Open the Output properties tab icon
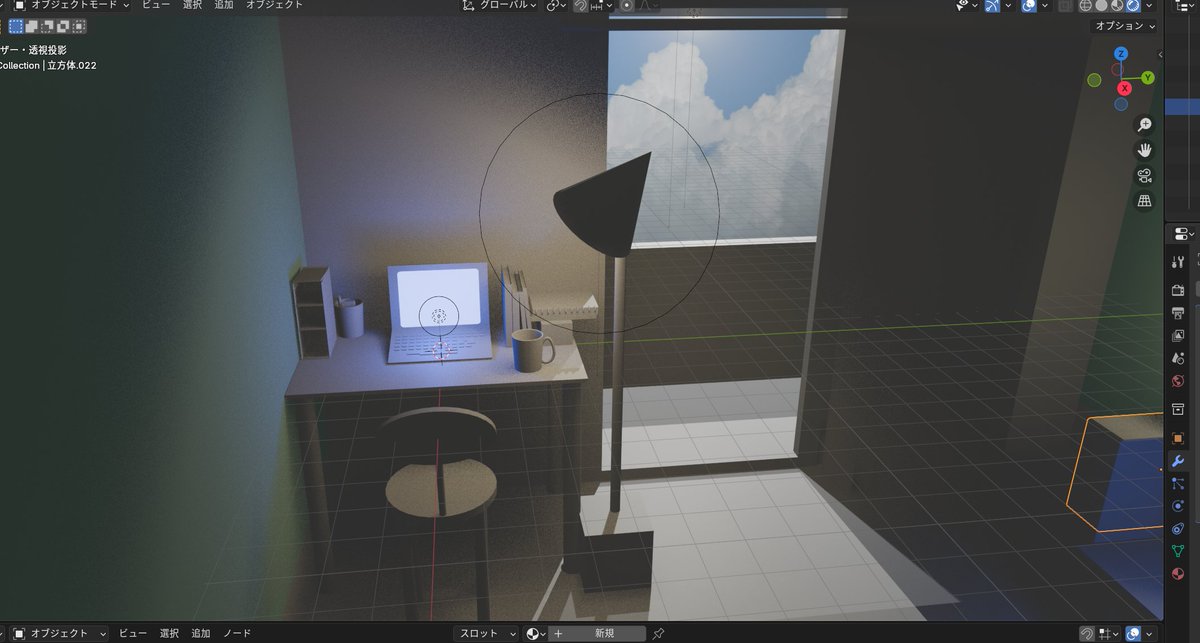 (1177, 313)
